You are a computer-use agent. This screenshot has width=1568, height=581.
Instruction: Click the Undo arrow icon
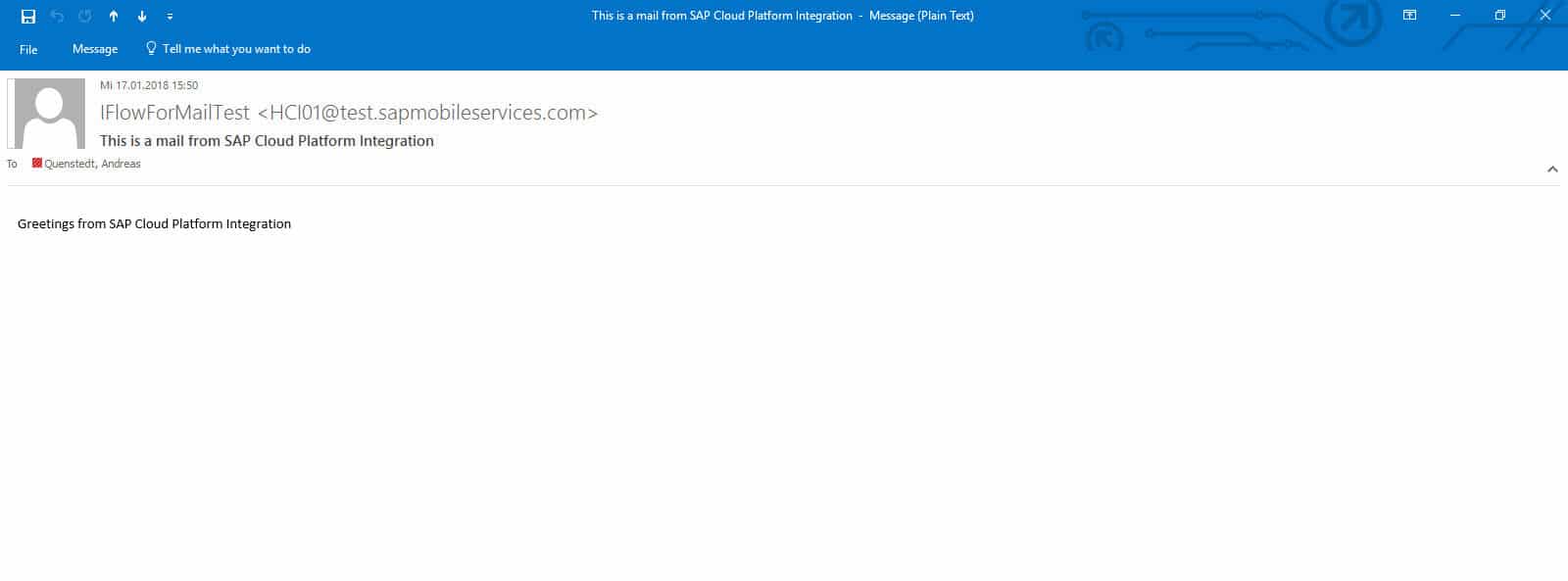pyautogui.click(x=57, y=17)
